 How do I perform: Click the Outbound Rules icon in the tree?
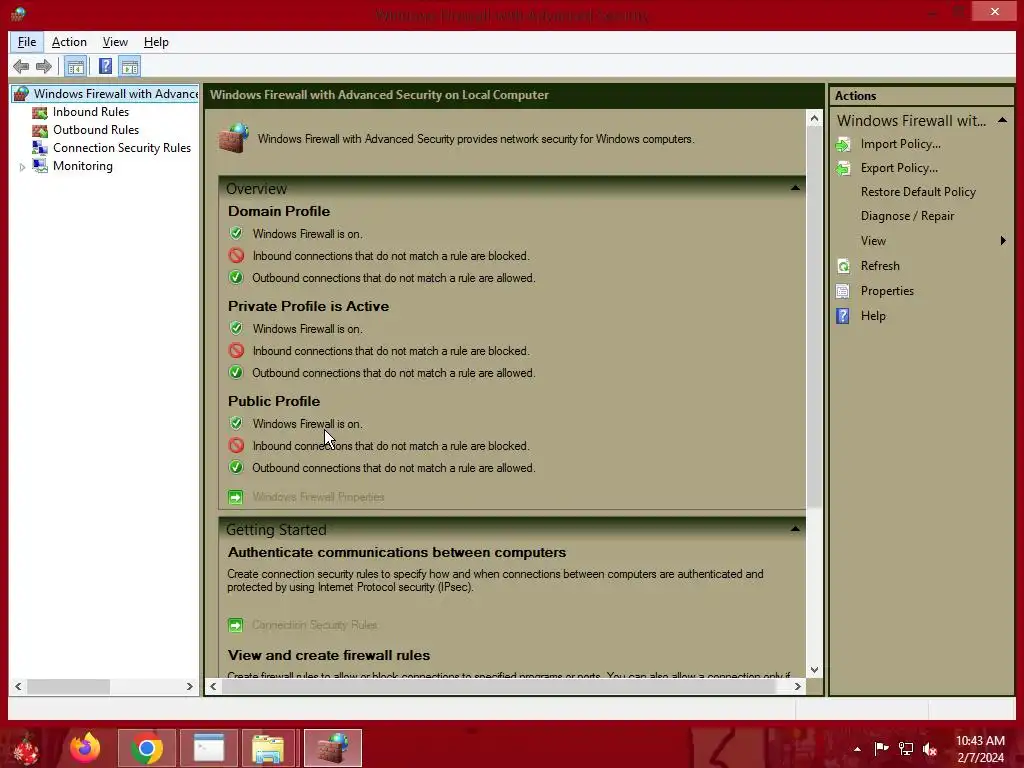tap(40, 130)
